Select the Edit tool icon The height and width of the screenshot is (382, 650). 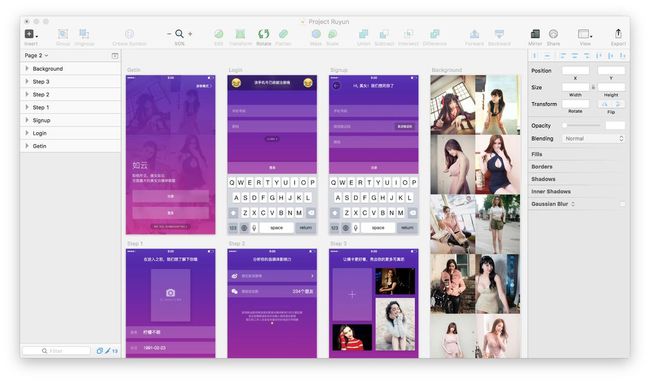(218, 34)
